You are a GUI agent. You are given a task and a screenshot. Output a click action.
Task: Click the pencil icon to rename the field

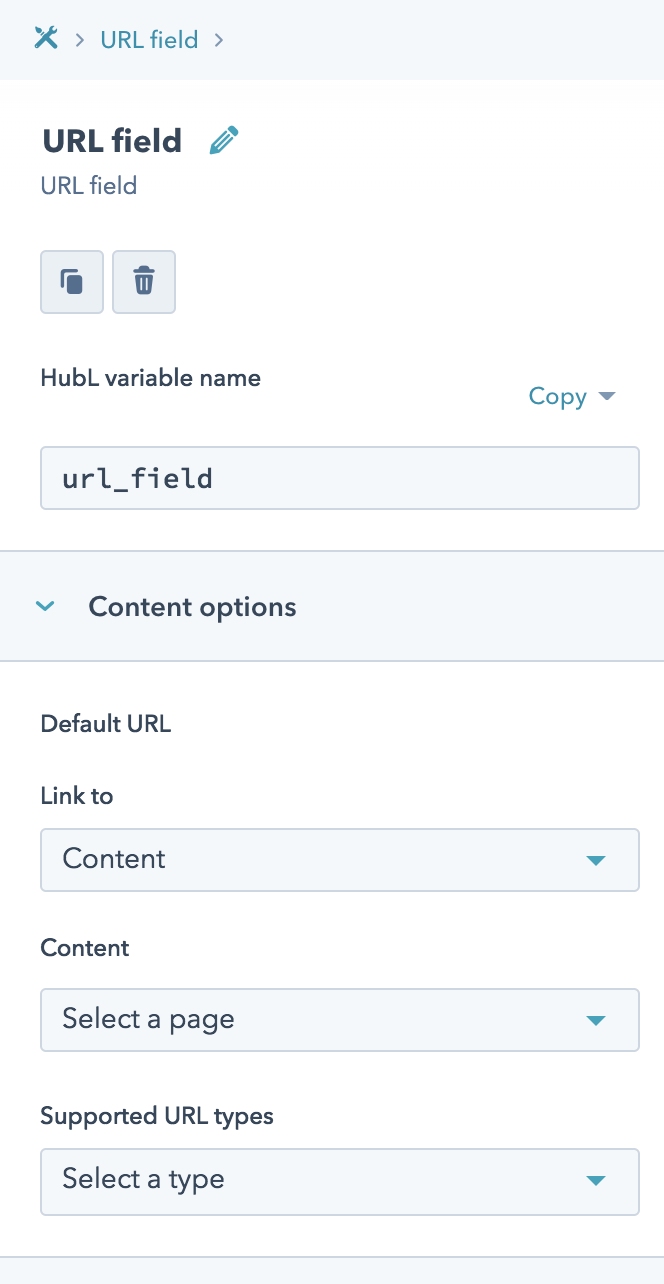[x=223, y=140]
